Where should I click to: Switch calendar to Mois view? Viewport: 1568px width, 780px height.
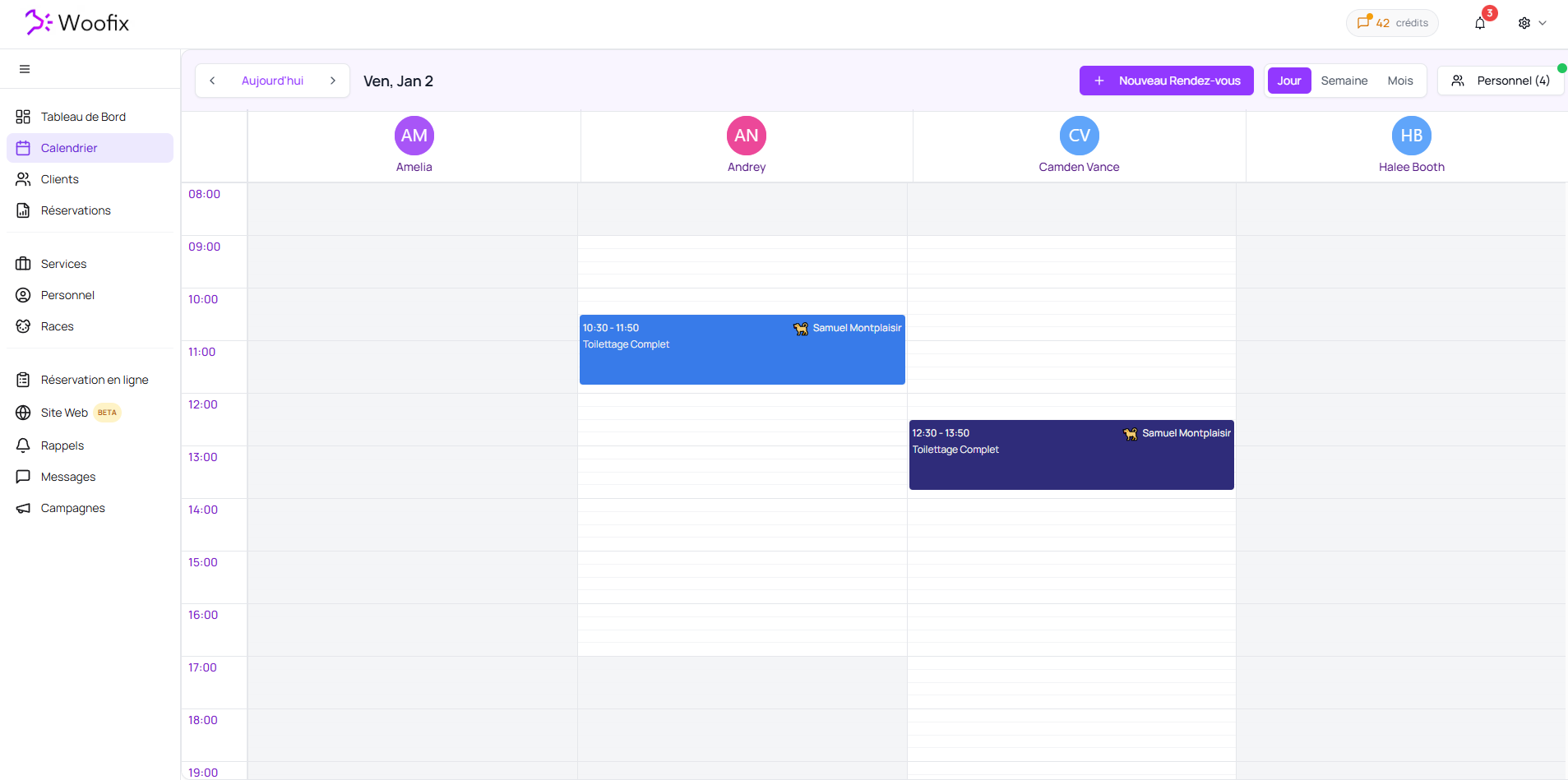coord(1400,81)
